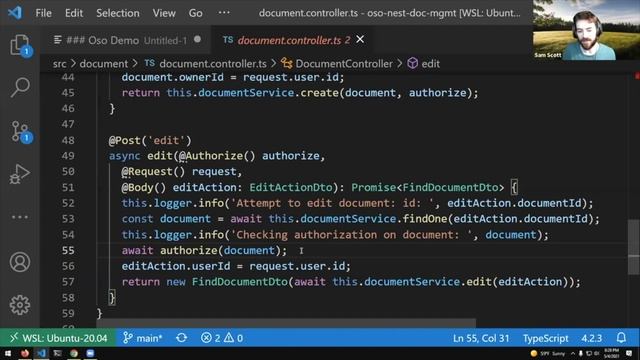Show additional activity bar views ellipsis
640x360 pixels.
[20, 217]
